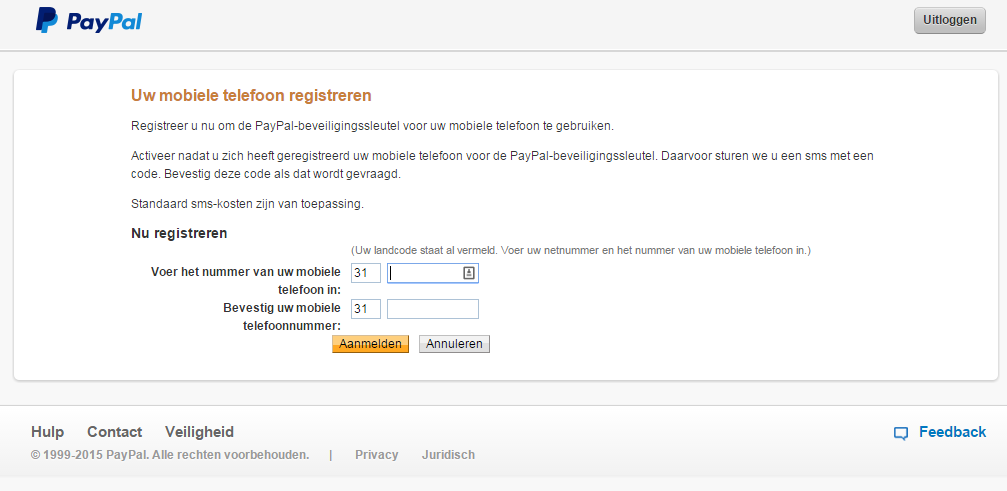1007x491 pixels.
Task: Click the 'Bevestig uw mobiele telefoonnummer' label
Action: click(x=282, y=316)
